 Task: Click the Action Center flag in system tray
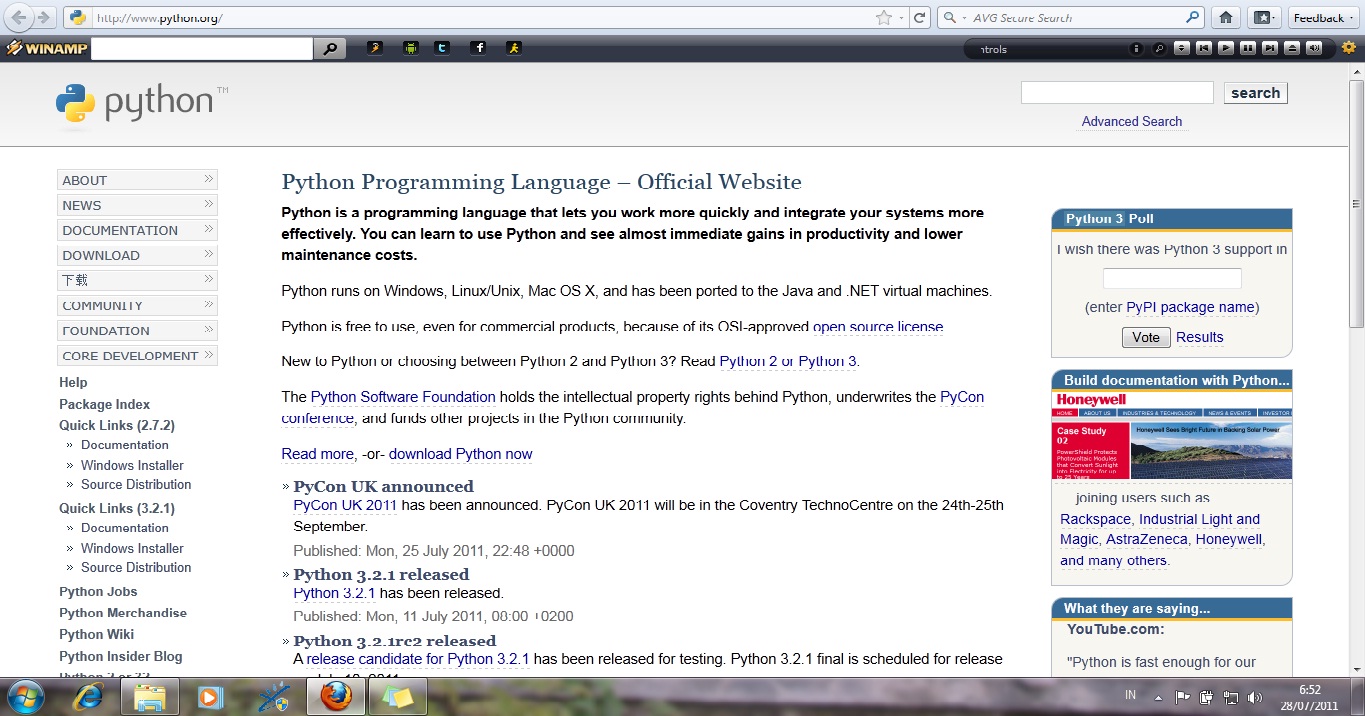pos(1182,697)
